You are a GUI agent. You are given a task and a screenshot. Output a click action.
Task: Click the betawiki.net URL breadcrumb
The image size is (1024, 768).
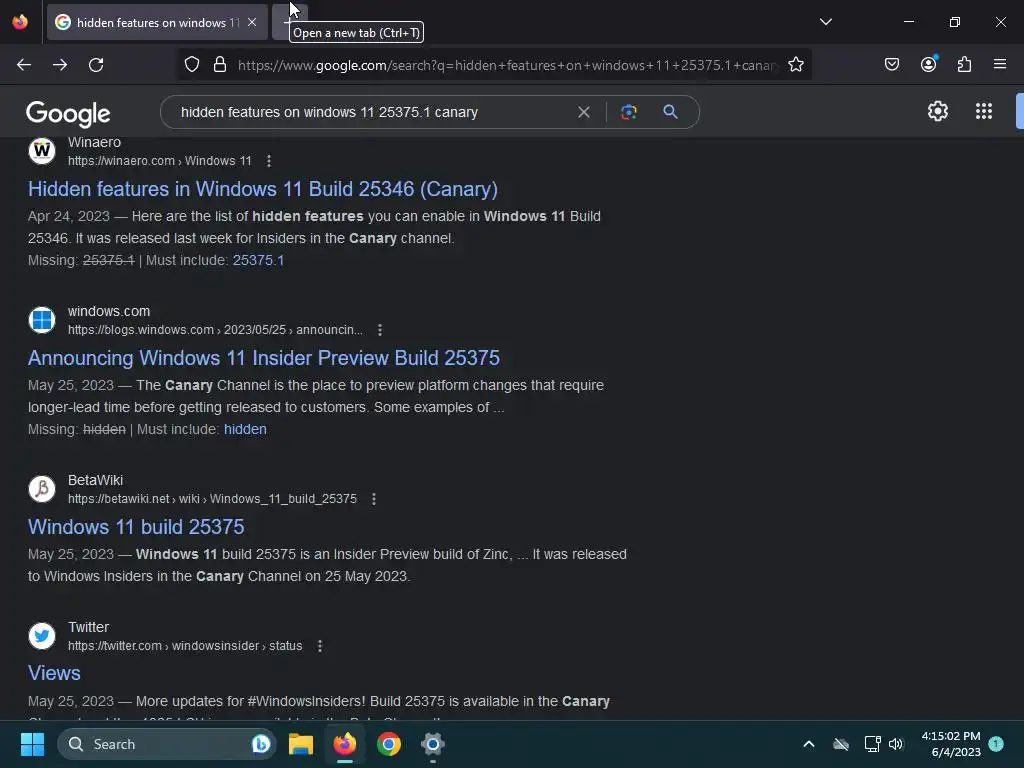click(212, 500)
